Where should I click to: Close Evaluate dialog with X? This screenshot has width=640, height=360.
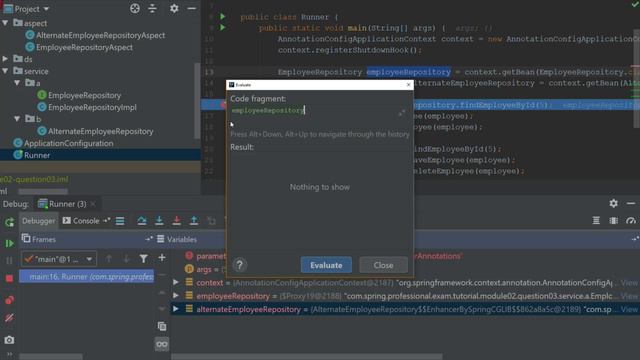coord(409,84)
